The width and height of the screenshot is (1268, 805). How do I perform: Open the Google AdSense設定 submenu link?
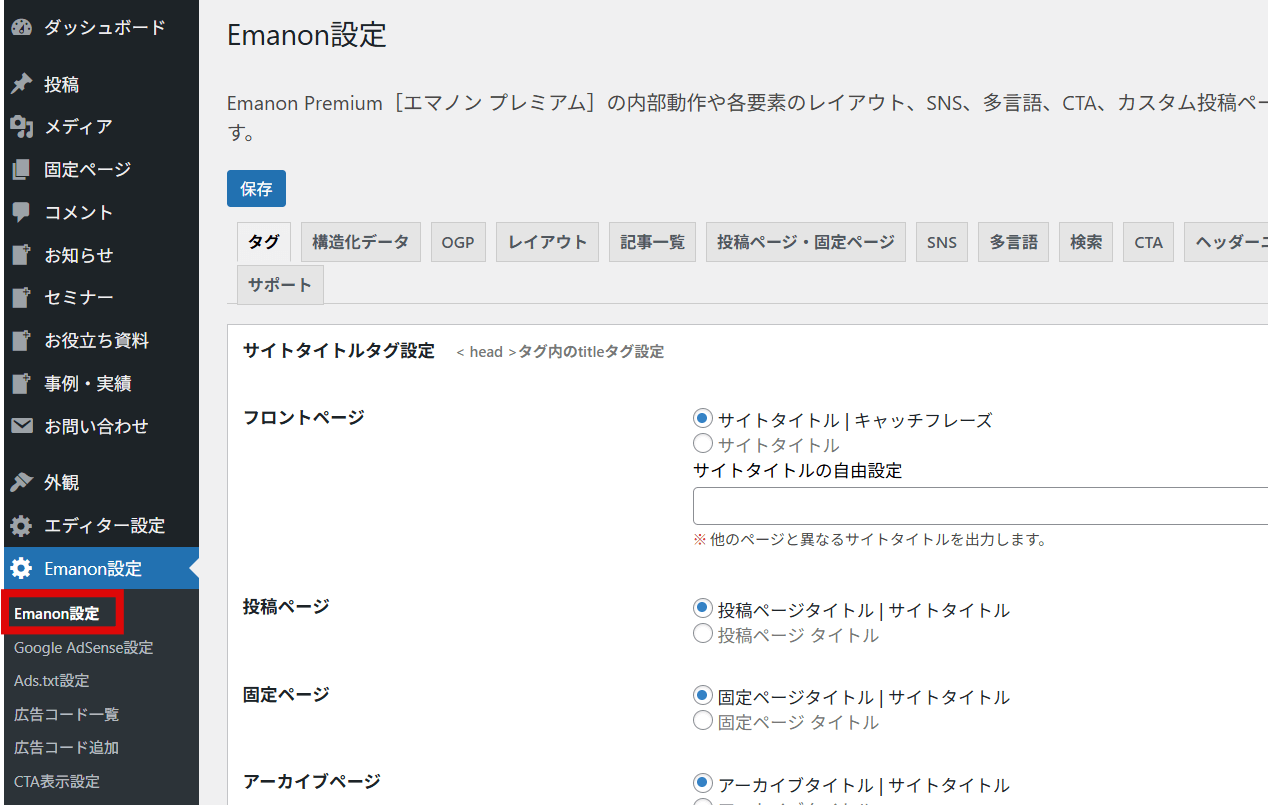[84, 648]
